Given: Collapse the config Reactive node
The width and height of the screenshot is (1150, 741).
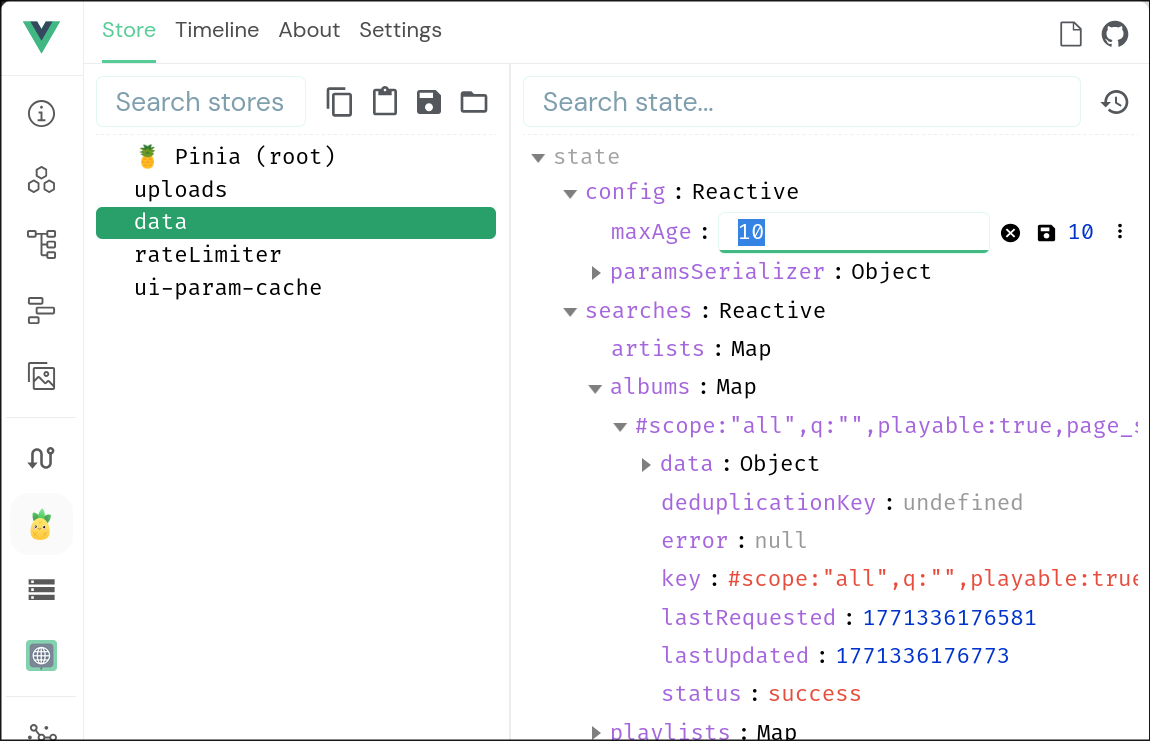Looking at the screenshot, I should (570, 193).
